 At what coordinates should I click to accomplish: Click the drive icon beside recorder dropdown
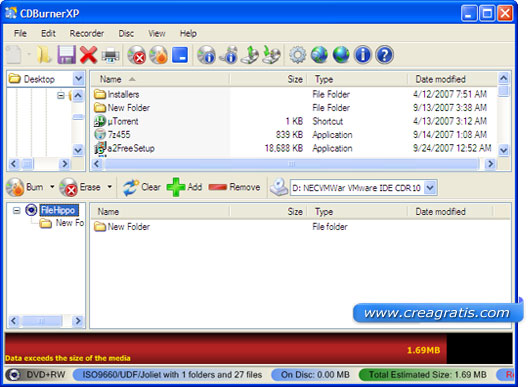[x=279, y=187]
